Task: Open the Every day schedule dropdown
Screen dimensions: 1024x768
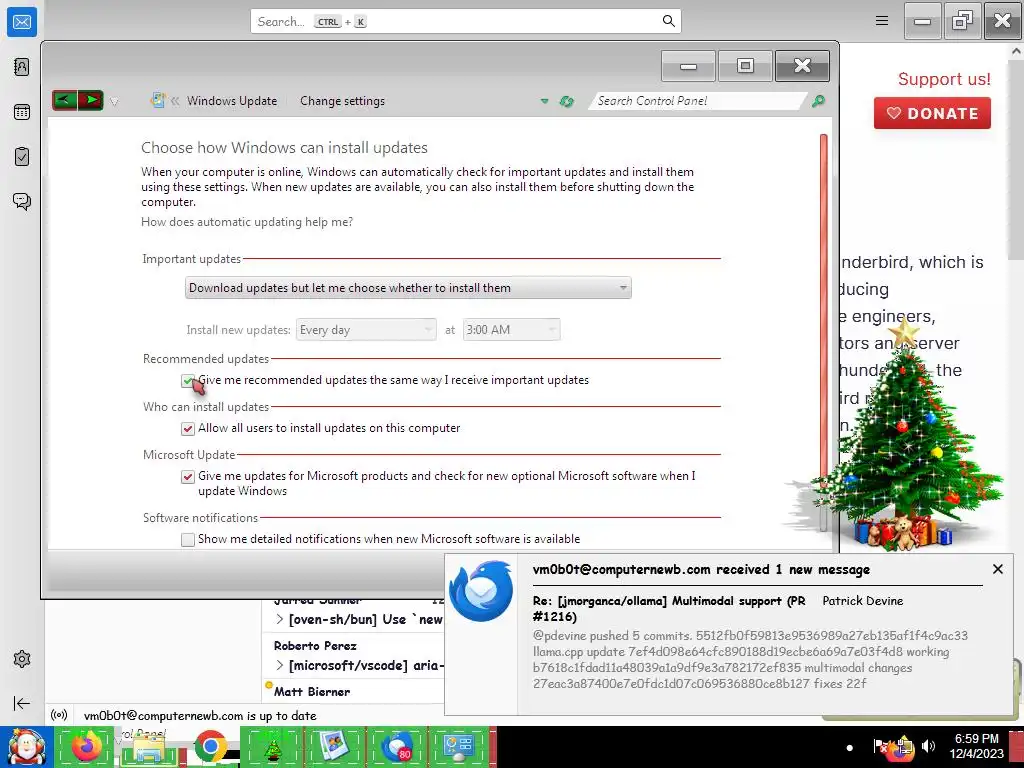Action: coord(366,330)
